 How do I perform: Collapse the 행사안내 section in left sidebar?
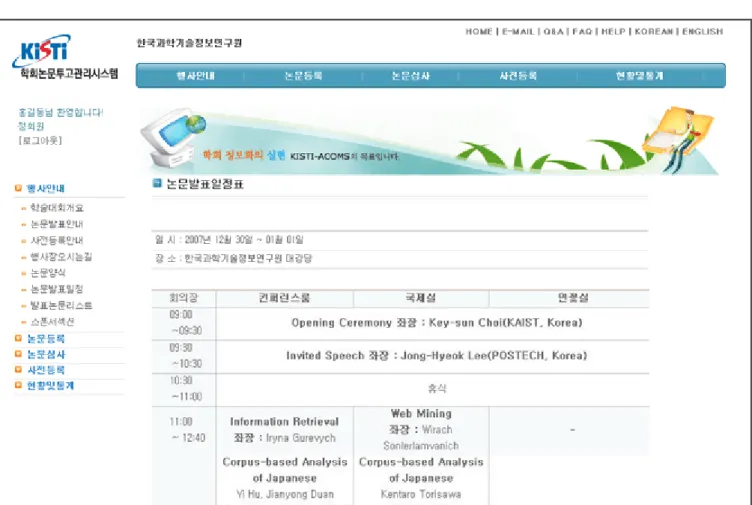coord(46,188)
